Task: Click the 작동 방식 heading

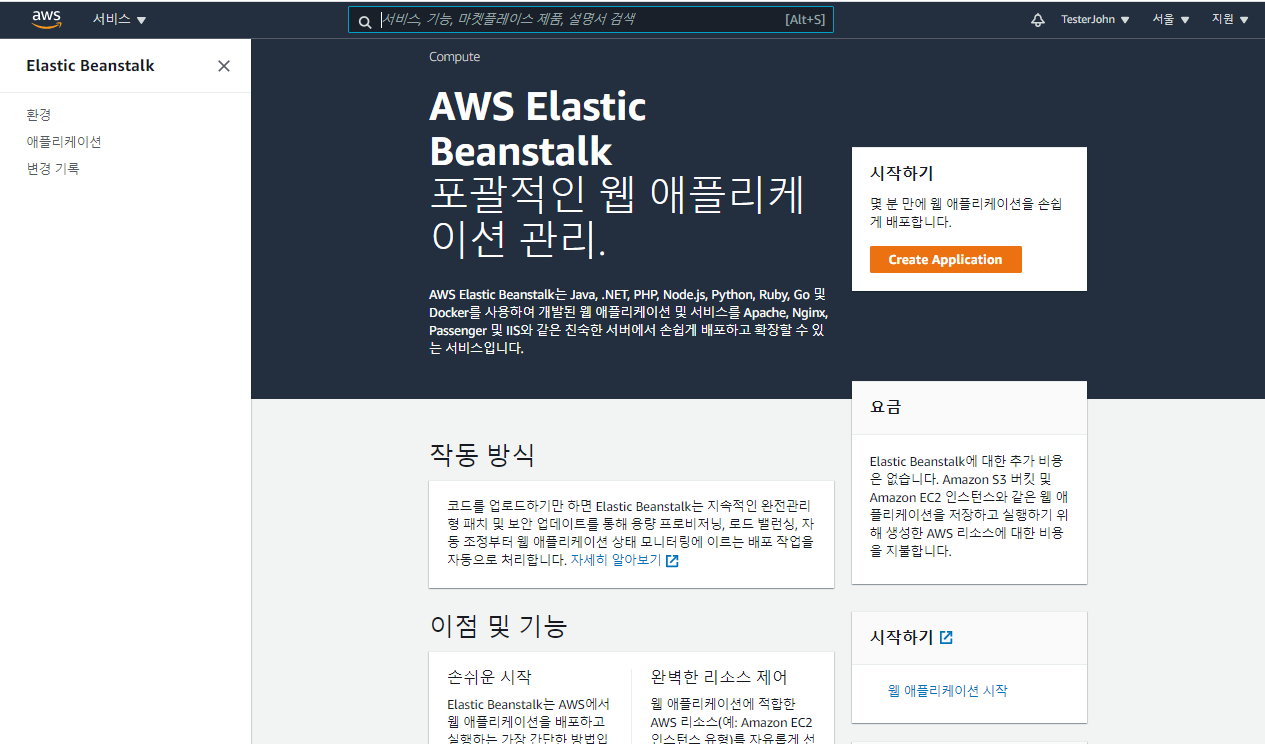Action: [482, 455]
